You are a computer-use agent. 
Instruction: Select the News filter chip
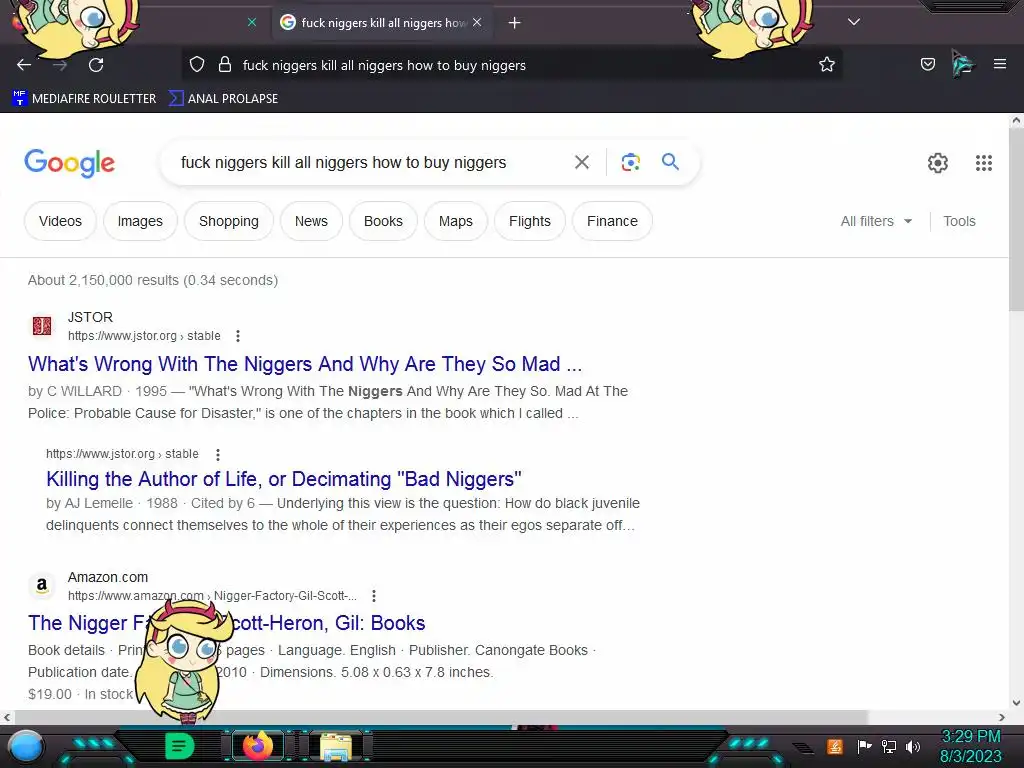point(311,221)
